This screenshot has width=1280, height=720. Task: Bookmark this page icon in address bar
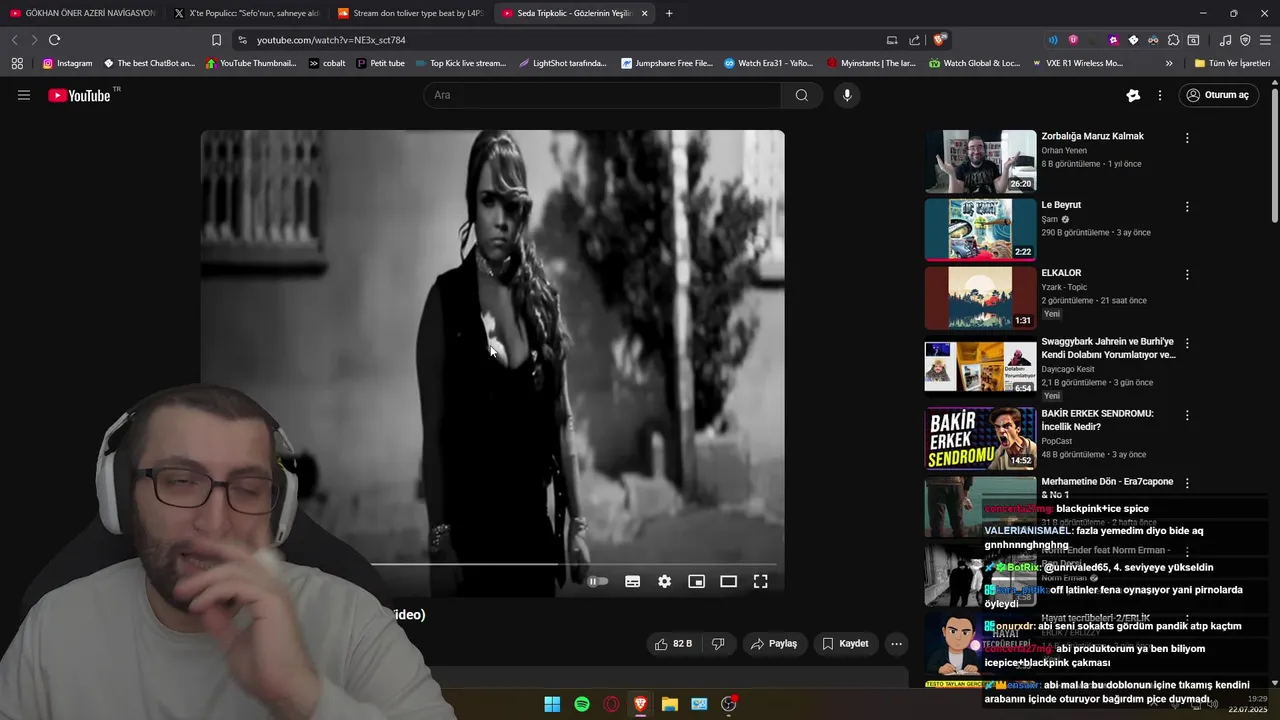click(x=216, y=40)
